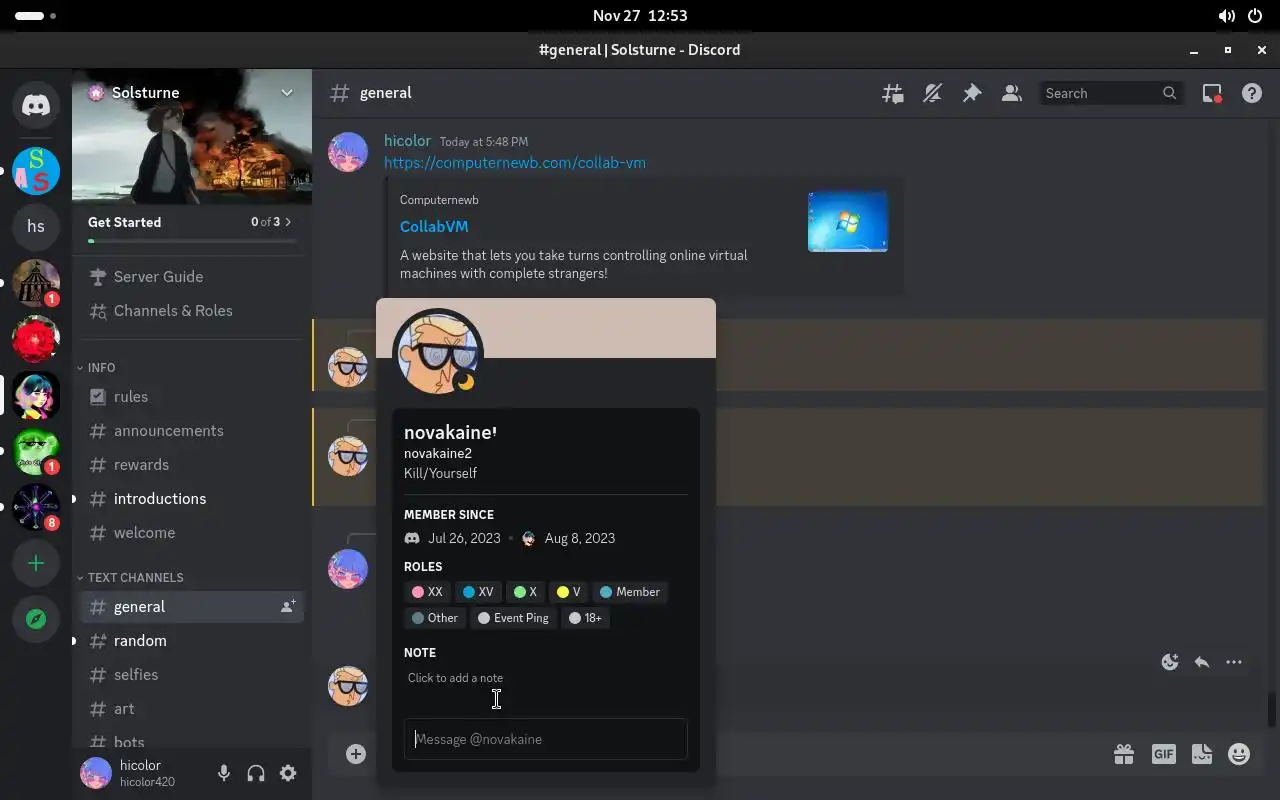The image size is (1280, 800).
Task: Open the selfies channel
Action: point(192,675)
